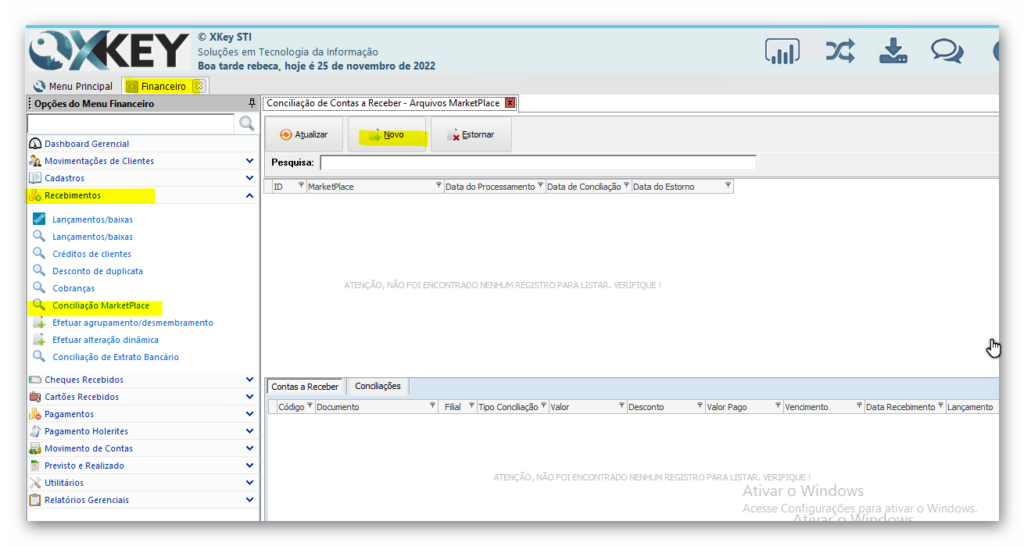Click the Pagamentos icon
Screen dimensions: 1024x546
pos(35,414)
